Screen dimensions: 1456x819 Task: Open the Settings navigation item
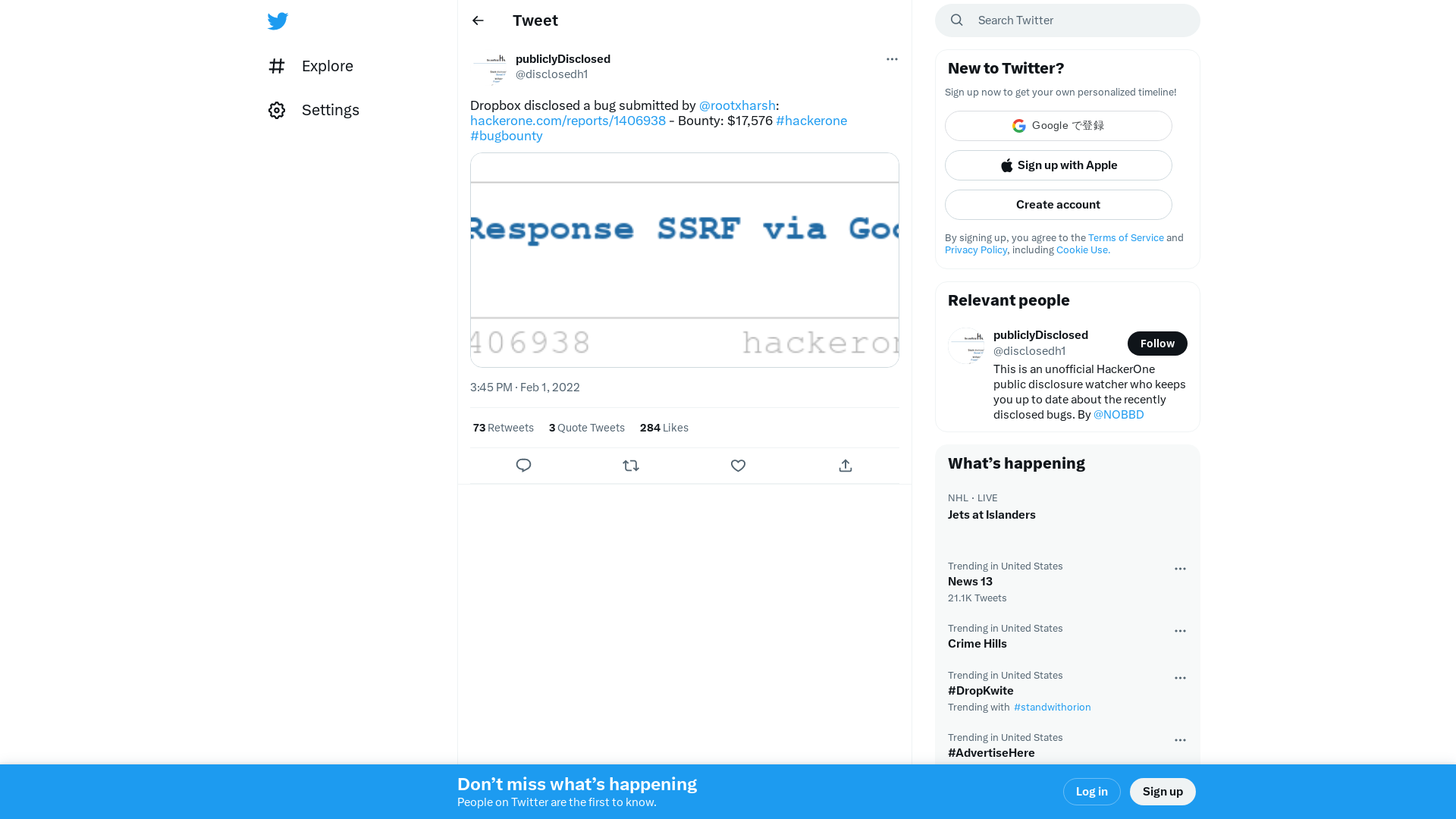[x=314, y=110]
